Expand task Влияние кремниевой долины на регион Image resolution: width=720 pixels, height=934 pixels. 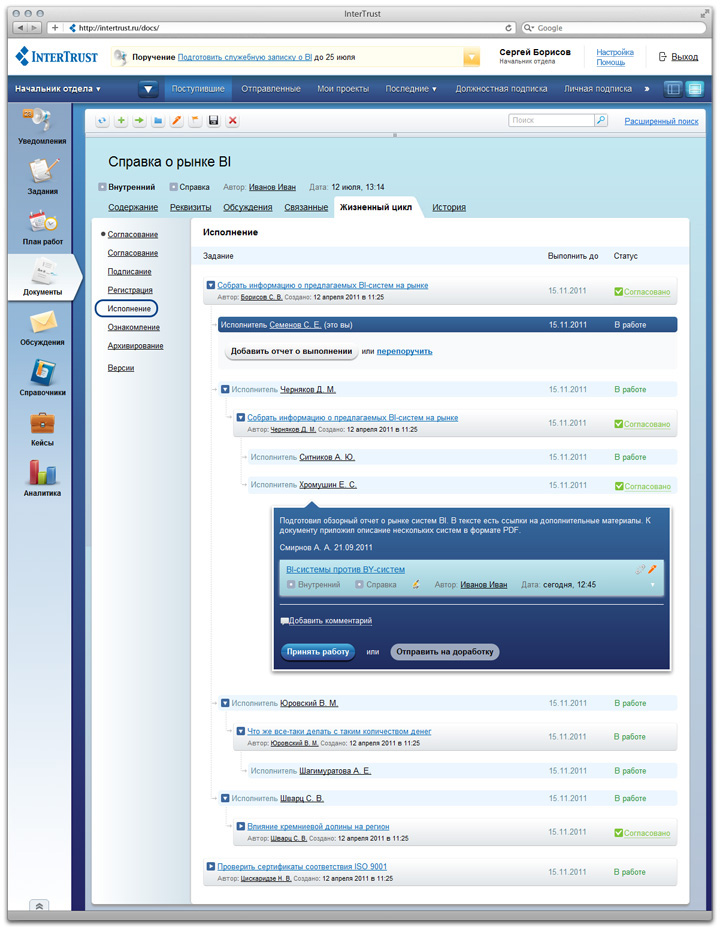pyautogui.click(x=241, y=826)
